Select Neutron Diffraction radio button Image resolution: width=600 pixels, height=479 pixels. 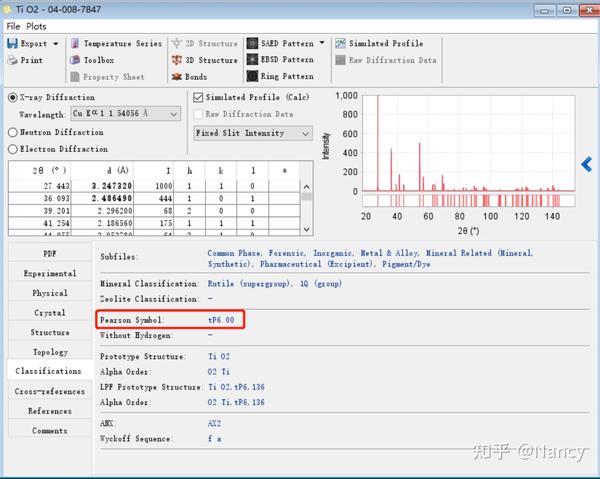coord(13,132)
